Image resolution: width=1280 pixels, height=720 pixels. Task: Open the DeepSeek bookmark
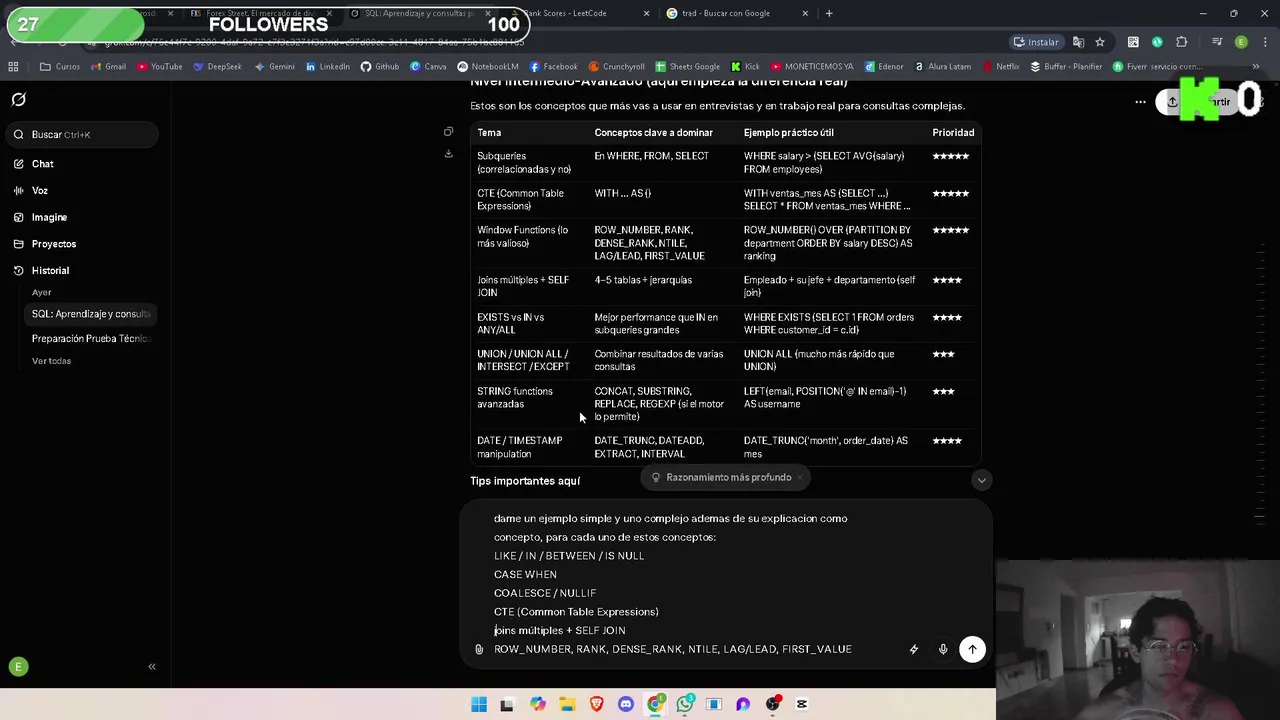point(217,67)
